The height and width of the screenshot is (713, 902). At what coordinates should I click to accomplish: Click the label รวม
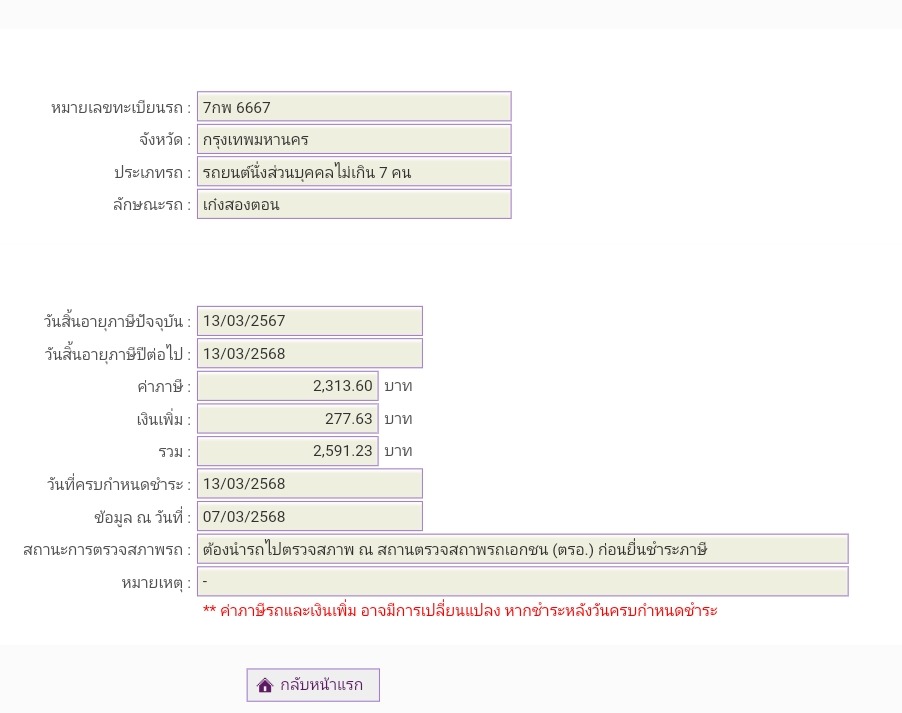coord(174,452)
